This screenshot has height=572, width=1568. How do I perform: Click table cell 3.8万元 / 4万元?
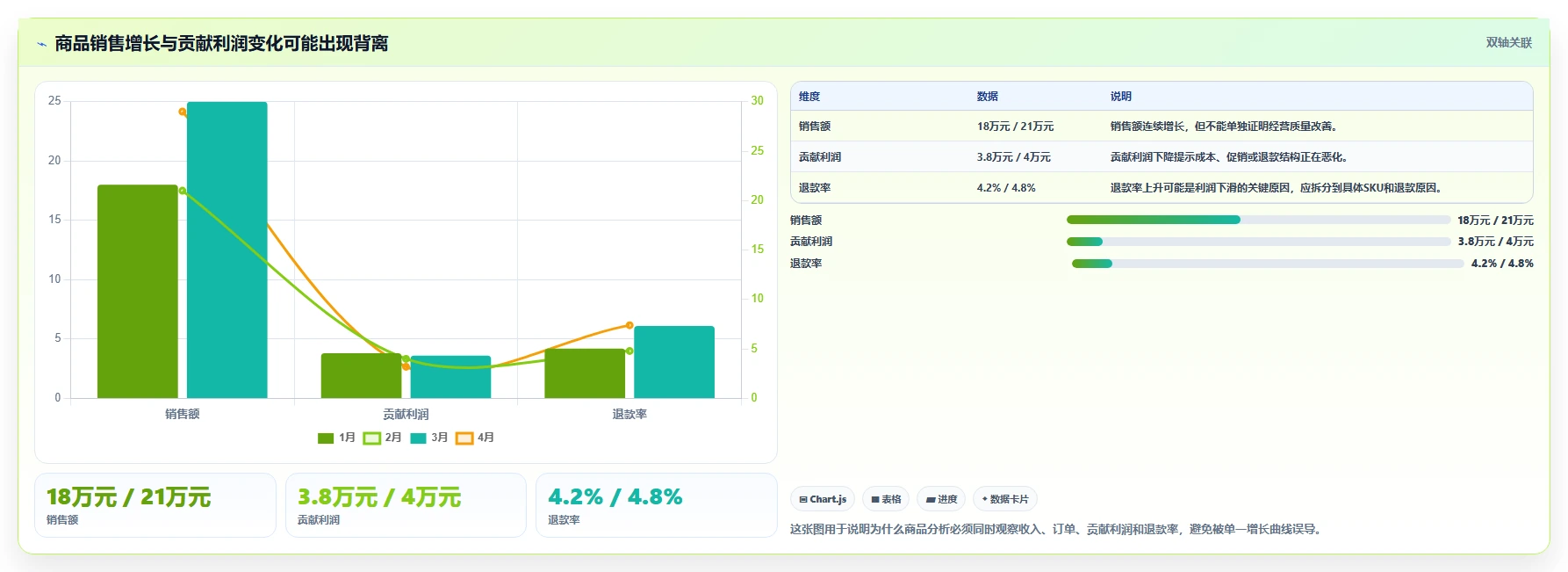point(1013,157)
